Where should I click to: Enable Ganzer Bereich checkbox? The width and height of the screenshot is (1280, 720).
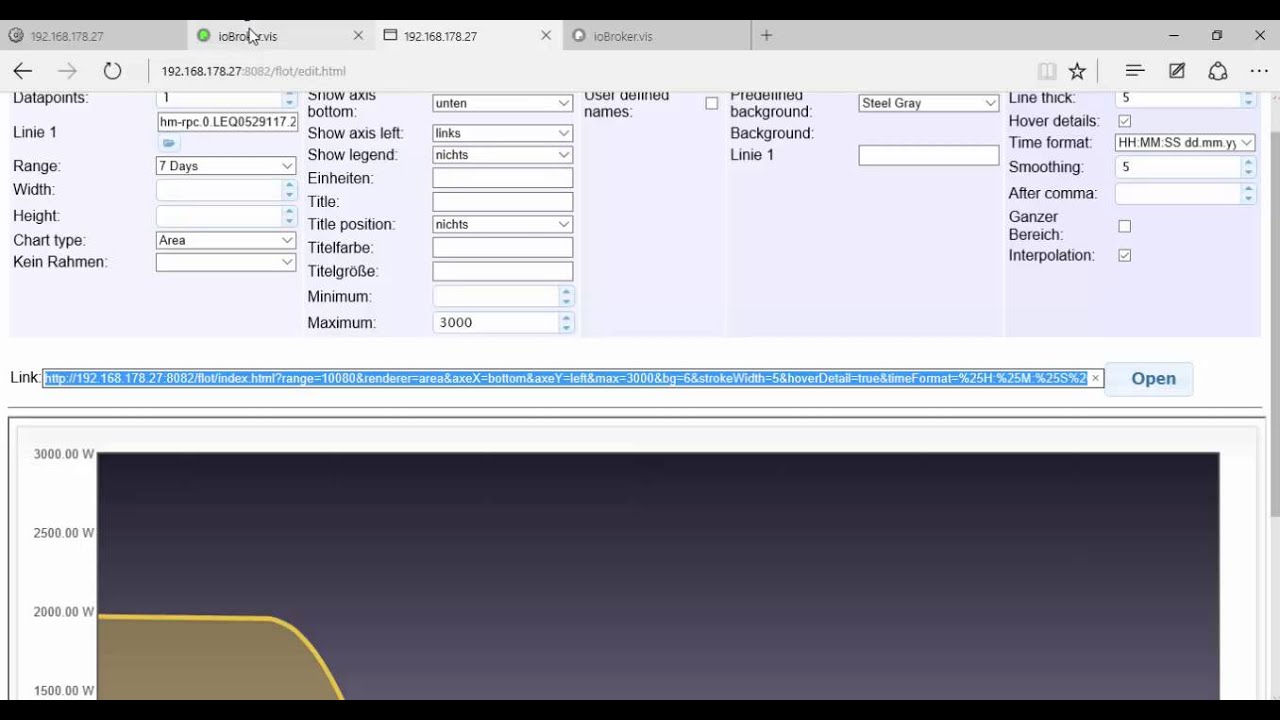(1124, 226)
